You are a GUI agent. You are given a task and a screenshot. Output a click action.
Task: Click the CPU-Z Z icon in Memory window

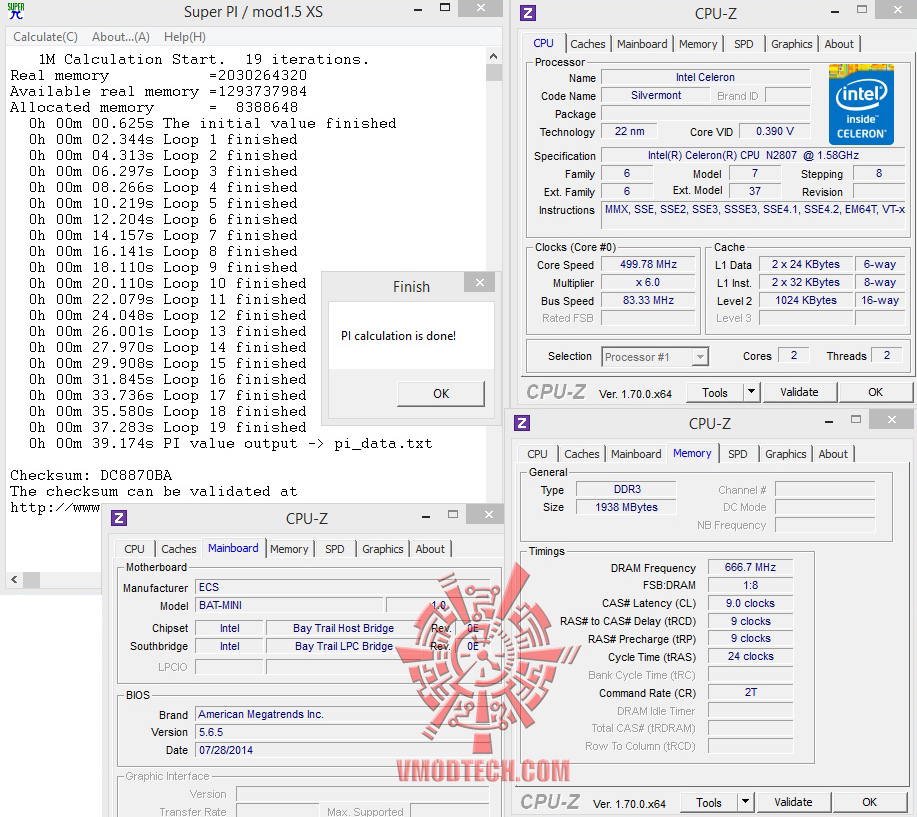[x=522, y=423]
